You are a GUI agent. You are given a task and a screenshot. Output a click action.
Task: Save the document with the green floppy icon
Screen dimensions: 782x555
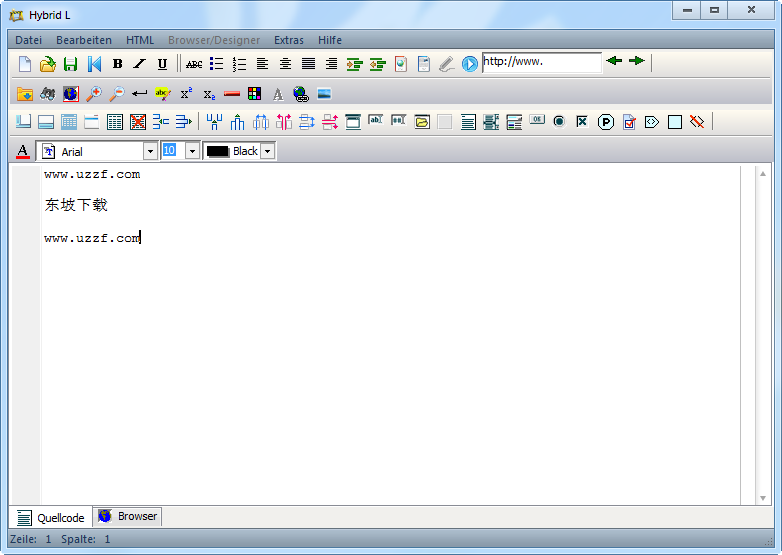(70, 64)
